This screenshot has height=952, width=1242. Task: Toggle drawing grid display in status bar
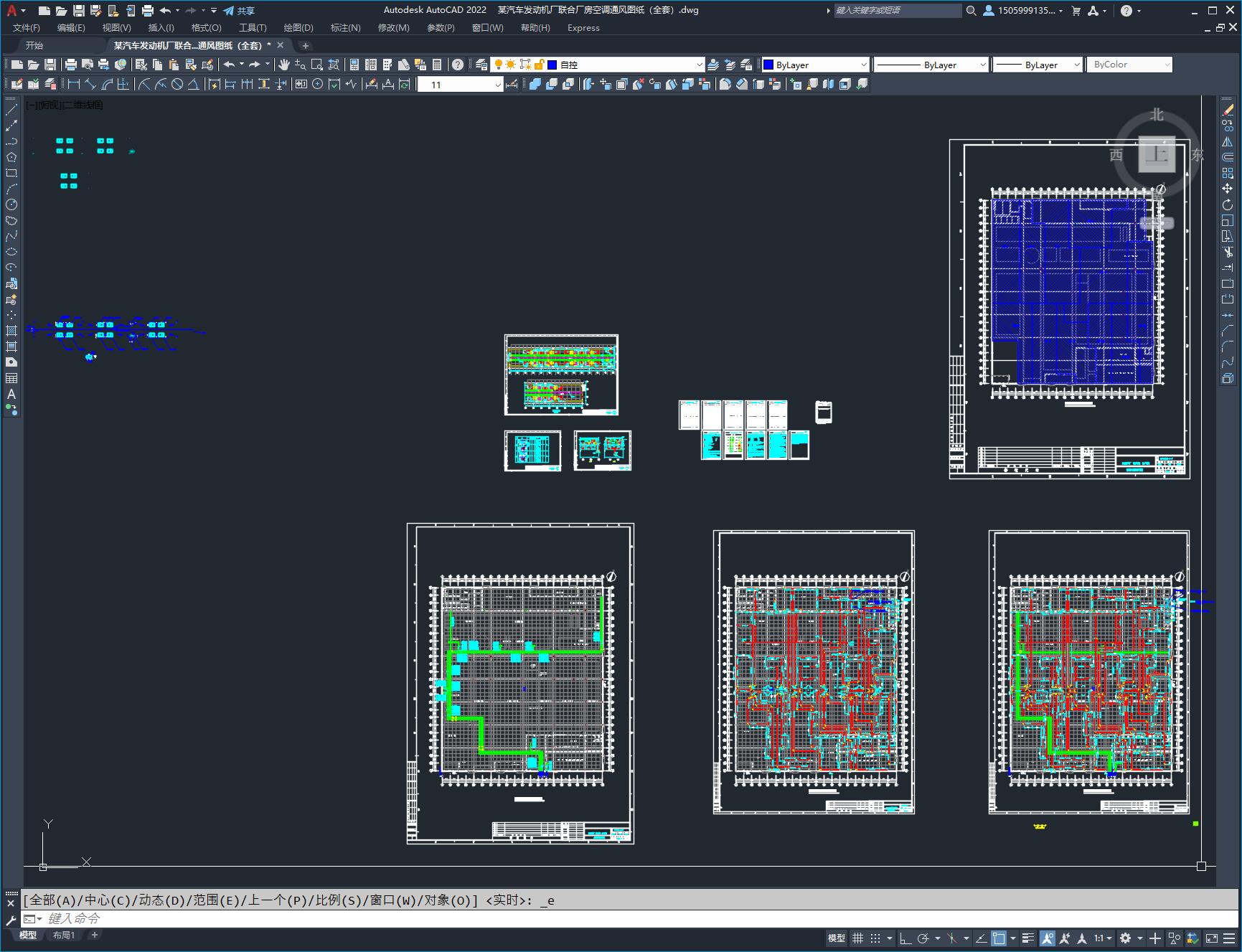pos(857,938)
